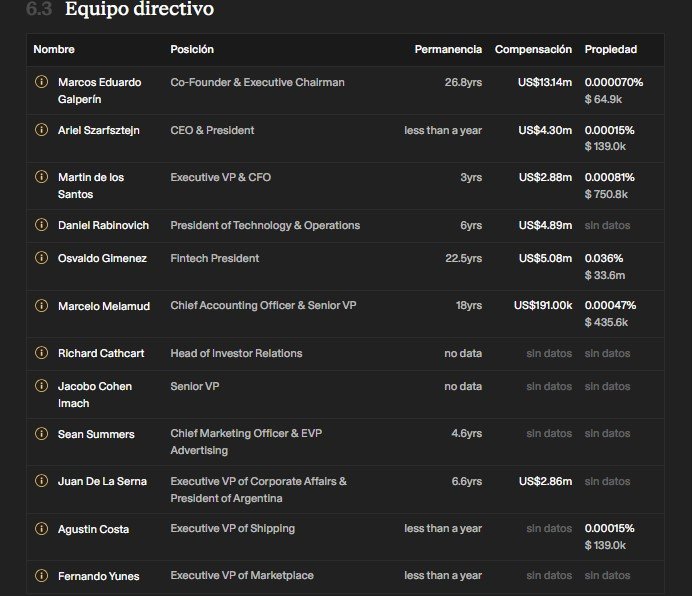Click info icon for Marcelo Melamud

[x=41, y=306]
